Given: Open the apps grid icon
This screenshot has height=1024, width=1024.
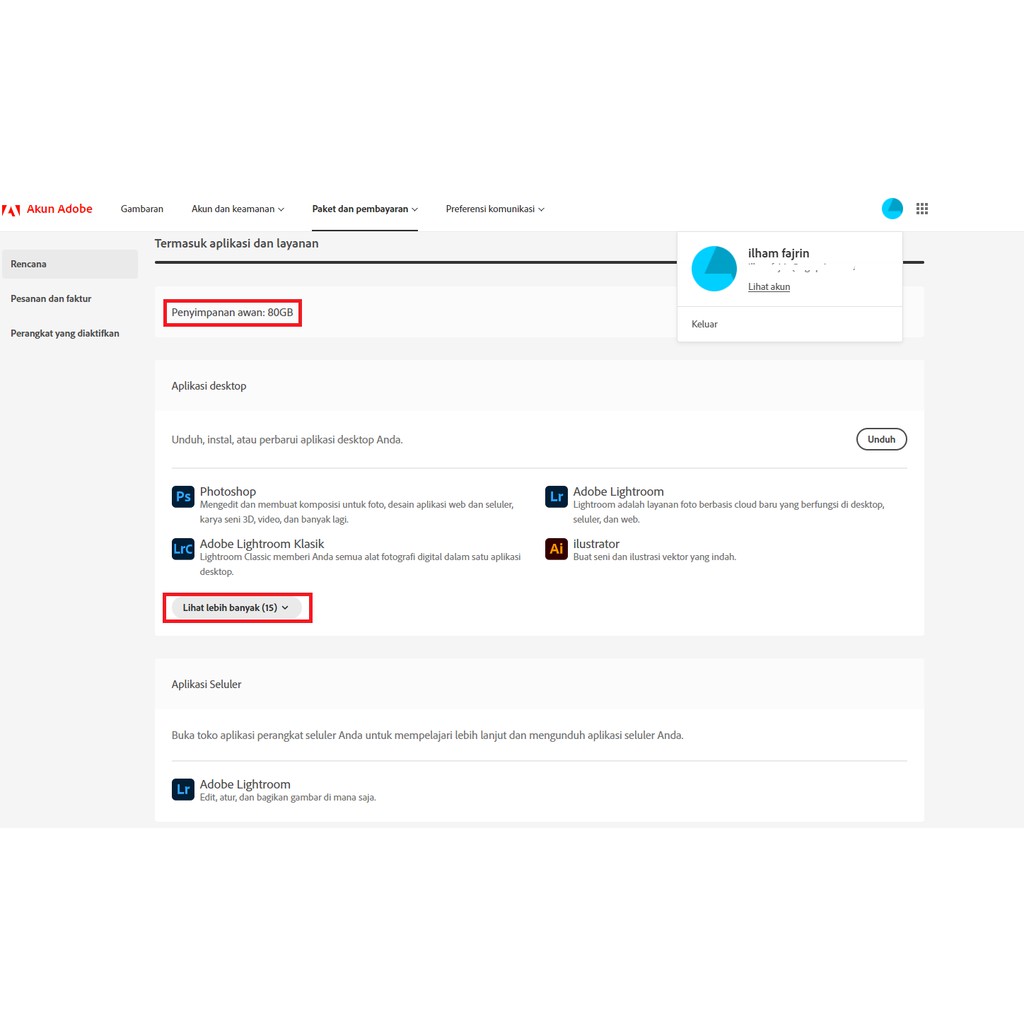Looking at the screenshot, I should [x=921, y=208].
